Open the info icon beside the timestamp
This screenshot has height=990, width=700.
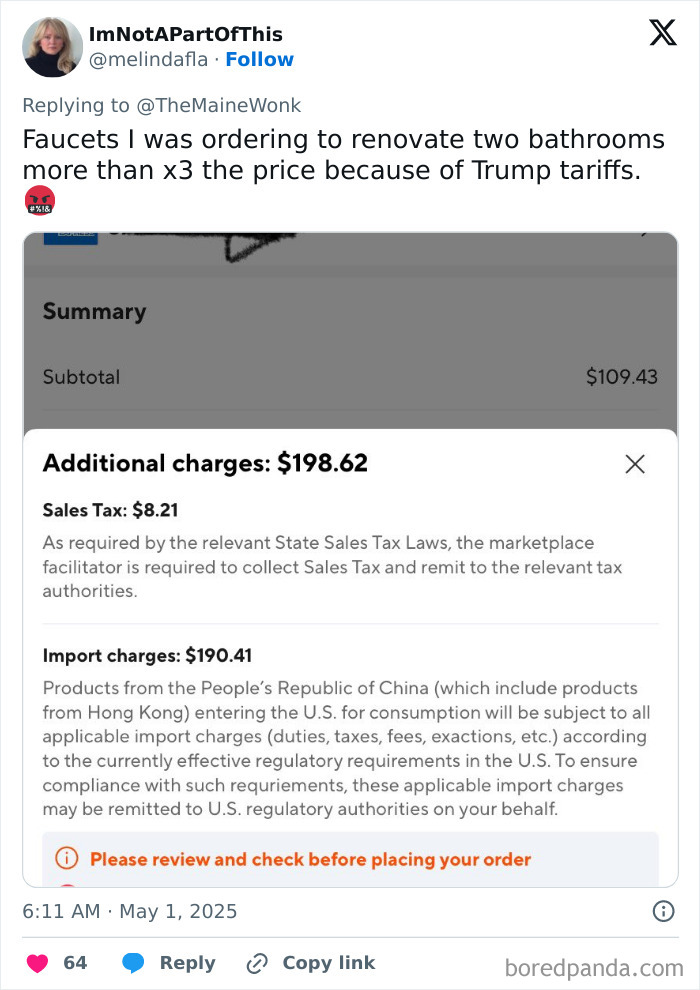(665, 911)
